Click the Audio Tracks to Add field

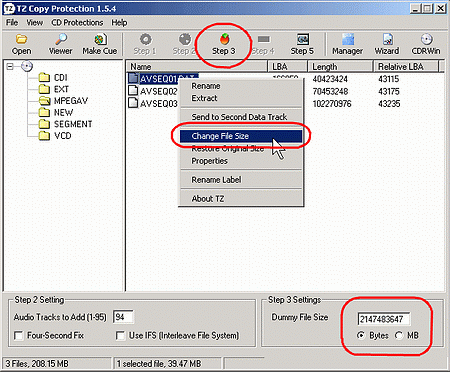coord(123,317)
